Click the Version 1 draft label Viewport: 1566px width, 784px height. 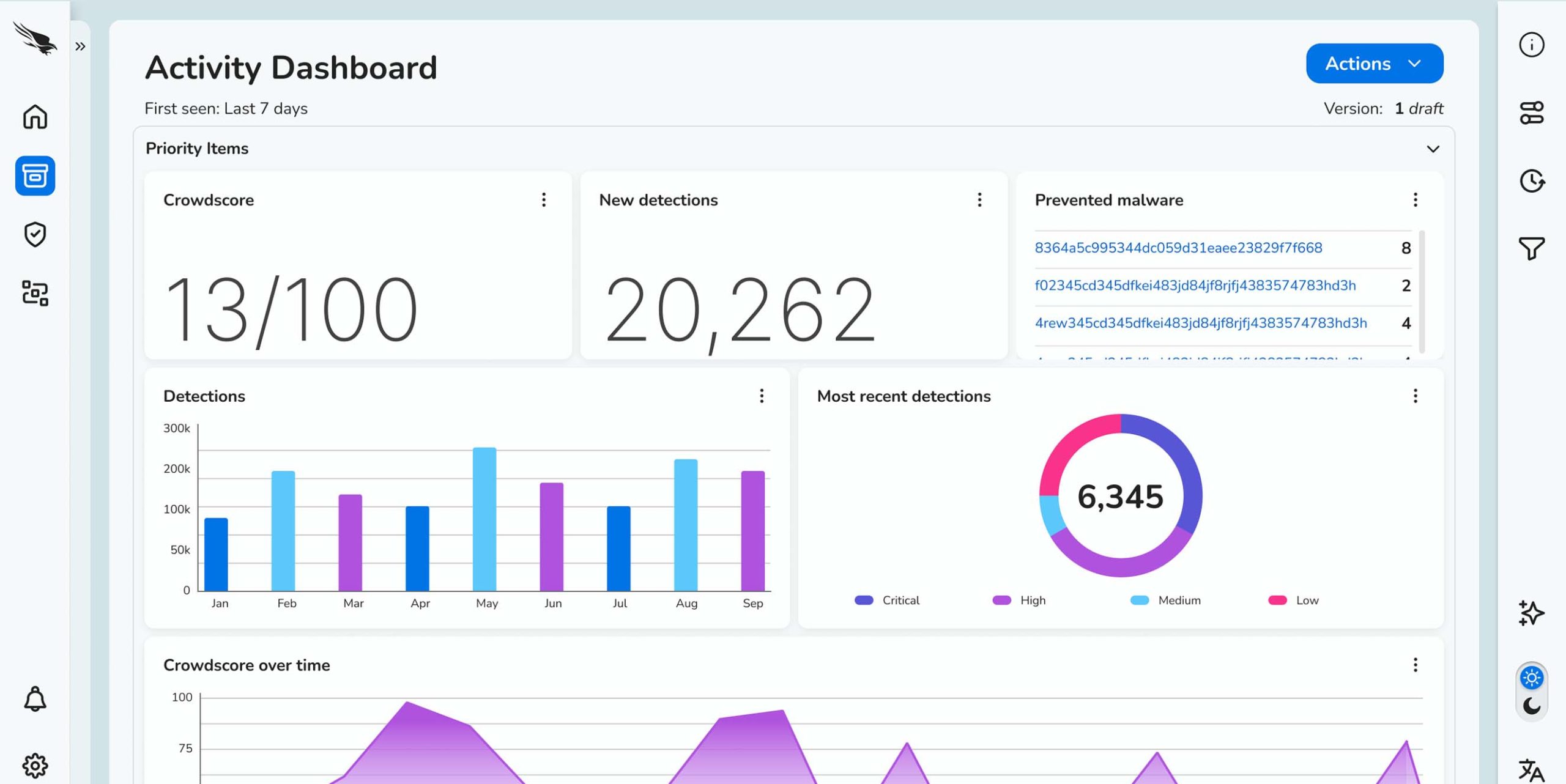[x=1383, y=109]
